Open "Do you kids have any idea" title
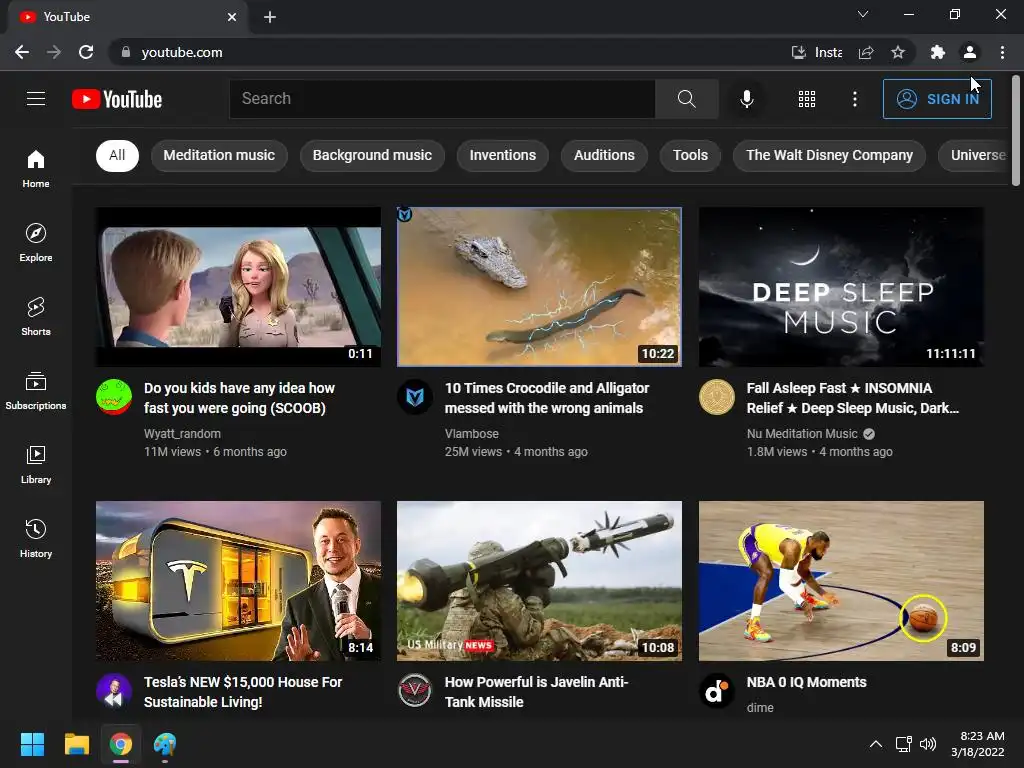This screenshot has width=1024, height=768. [239, 398]
